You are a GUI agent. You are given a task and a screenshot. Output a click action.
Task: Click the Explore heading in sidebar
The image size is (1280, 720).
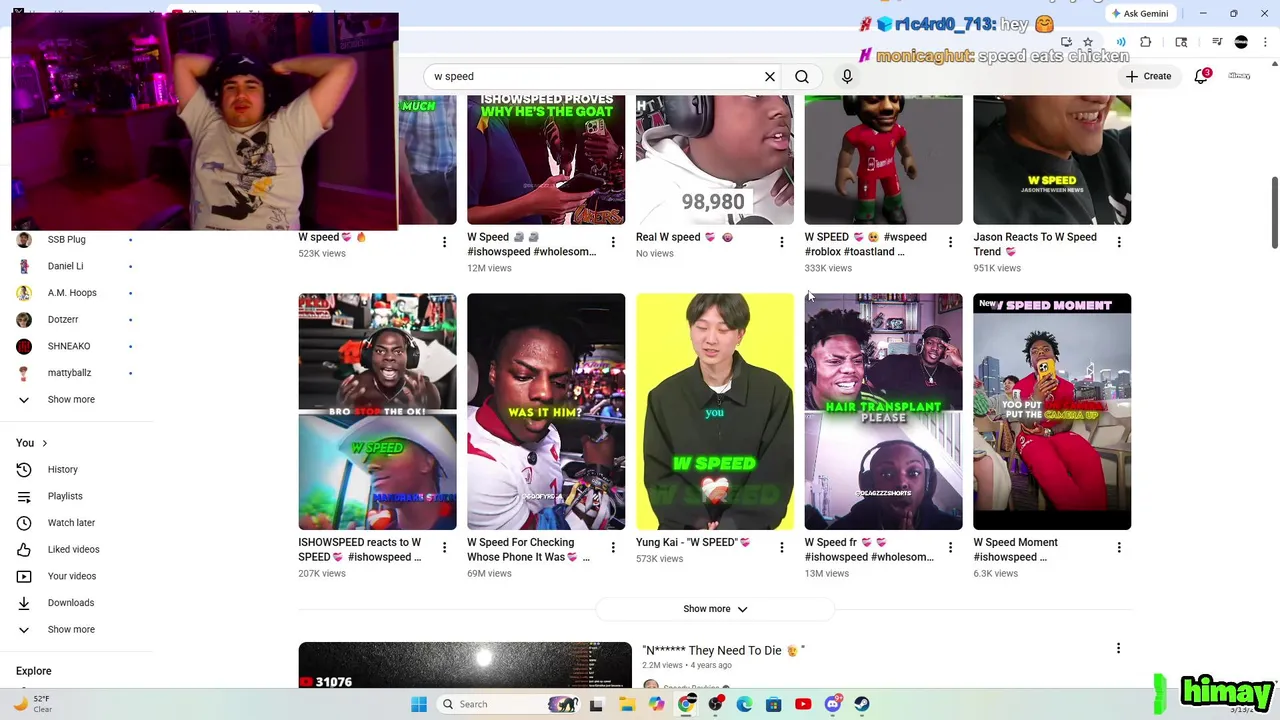point(34,671)
